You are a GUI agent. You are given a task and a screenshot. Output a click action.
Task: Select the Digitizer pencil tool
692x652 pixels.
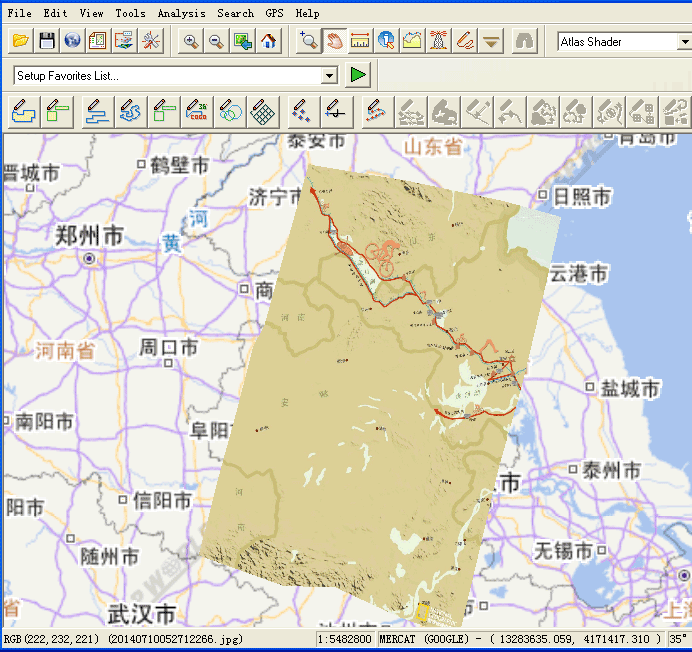click(465, 41)
